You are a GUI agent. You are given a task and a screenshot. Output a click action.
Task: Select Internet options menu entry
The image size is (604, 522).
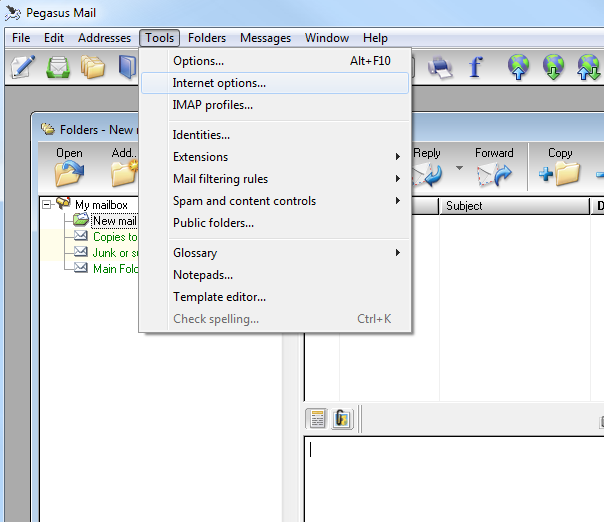point(219,83)
